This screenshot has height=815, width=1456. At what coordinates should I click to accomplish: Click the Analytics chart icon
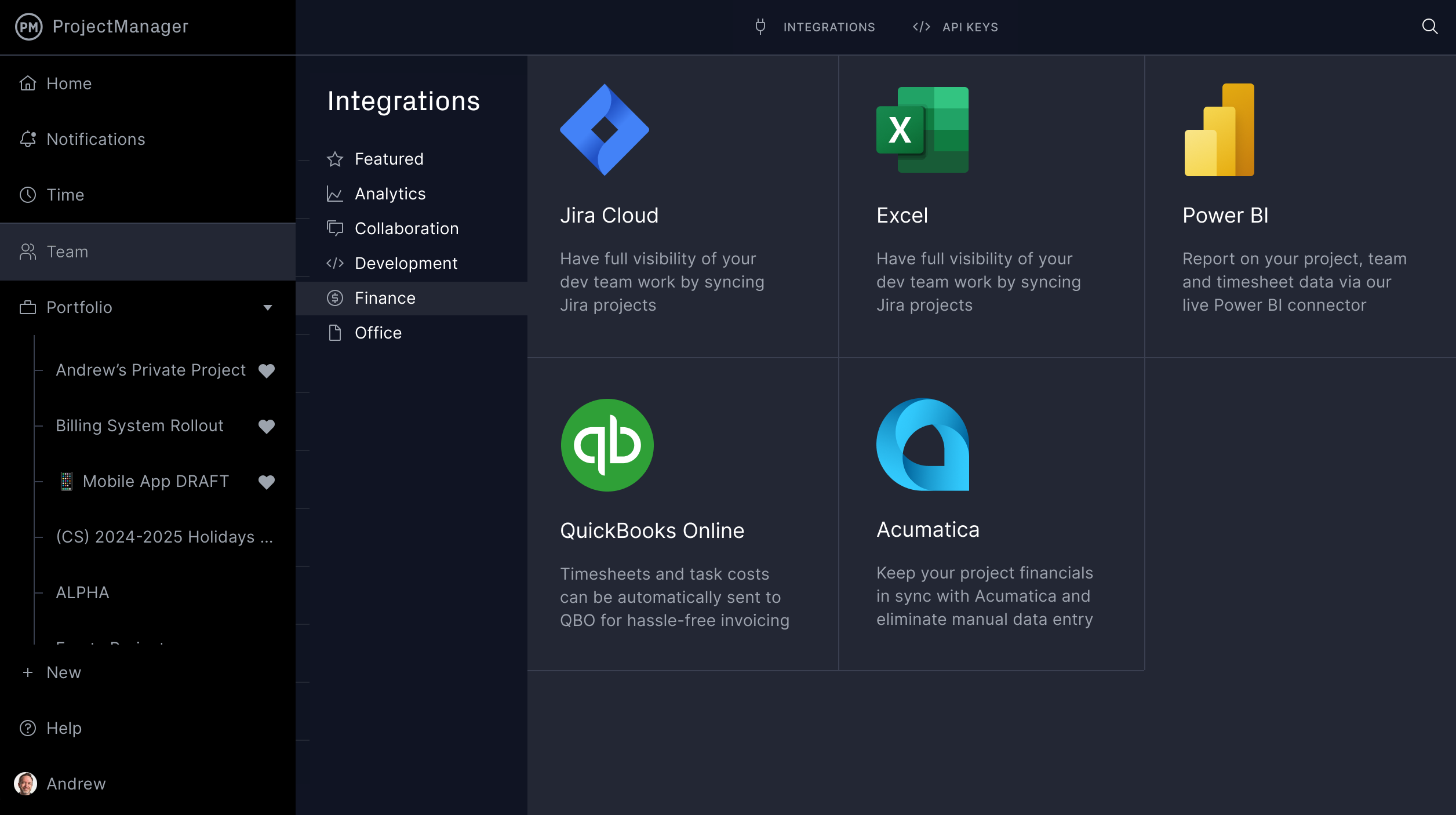click(335, 194)
